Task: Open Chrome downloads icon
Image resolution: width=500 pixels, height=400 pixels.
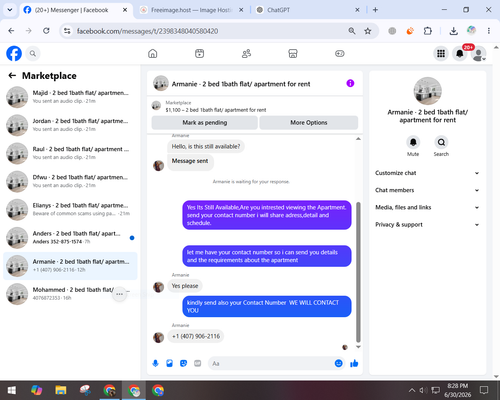Action: pos(453,31)
